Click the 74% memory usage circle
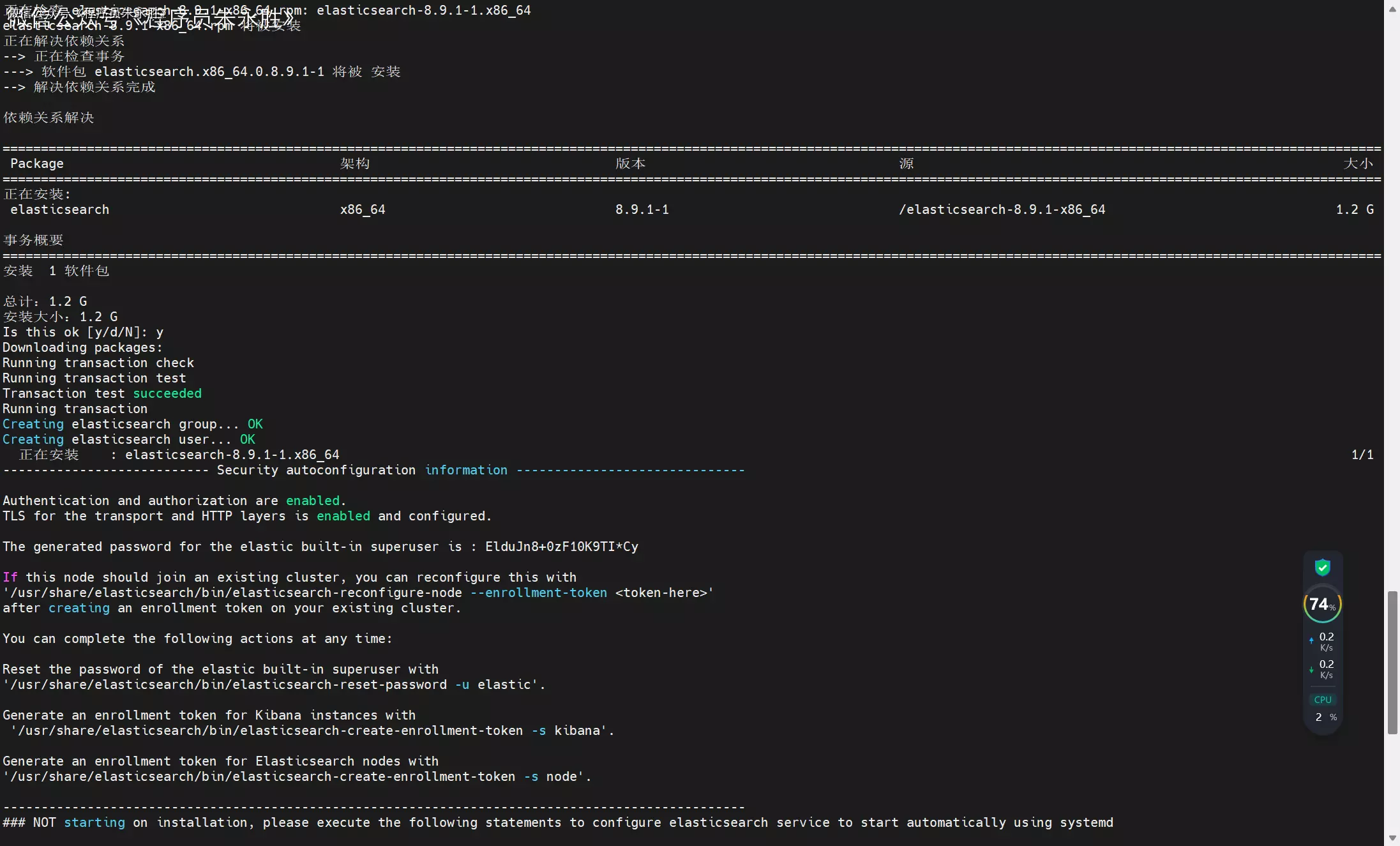 pos(1322,604)
